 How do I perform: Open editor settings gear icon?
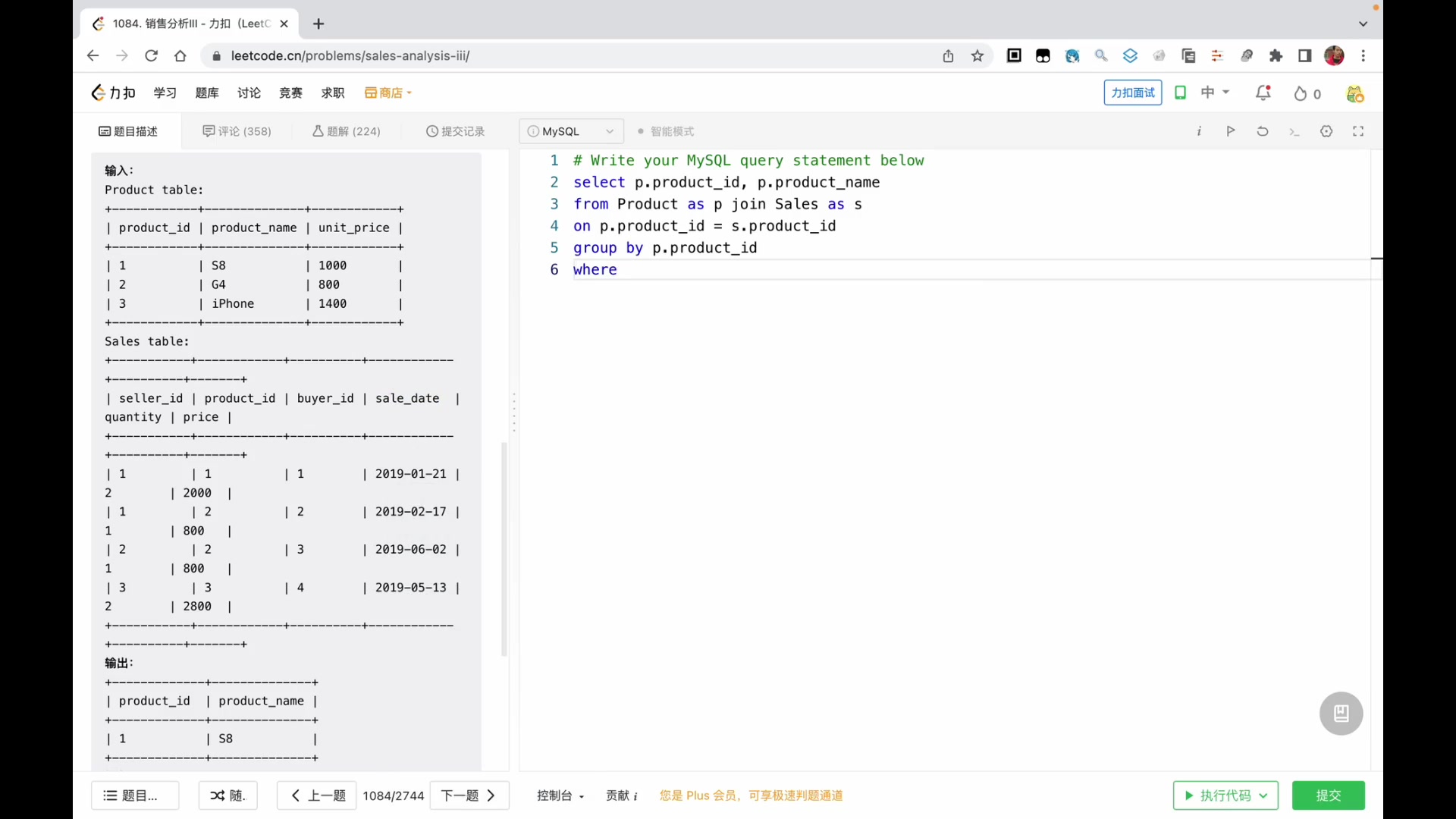pos(1326,131)
